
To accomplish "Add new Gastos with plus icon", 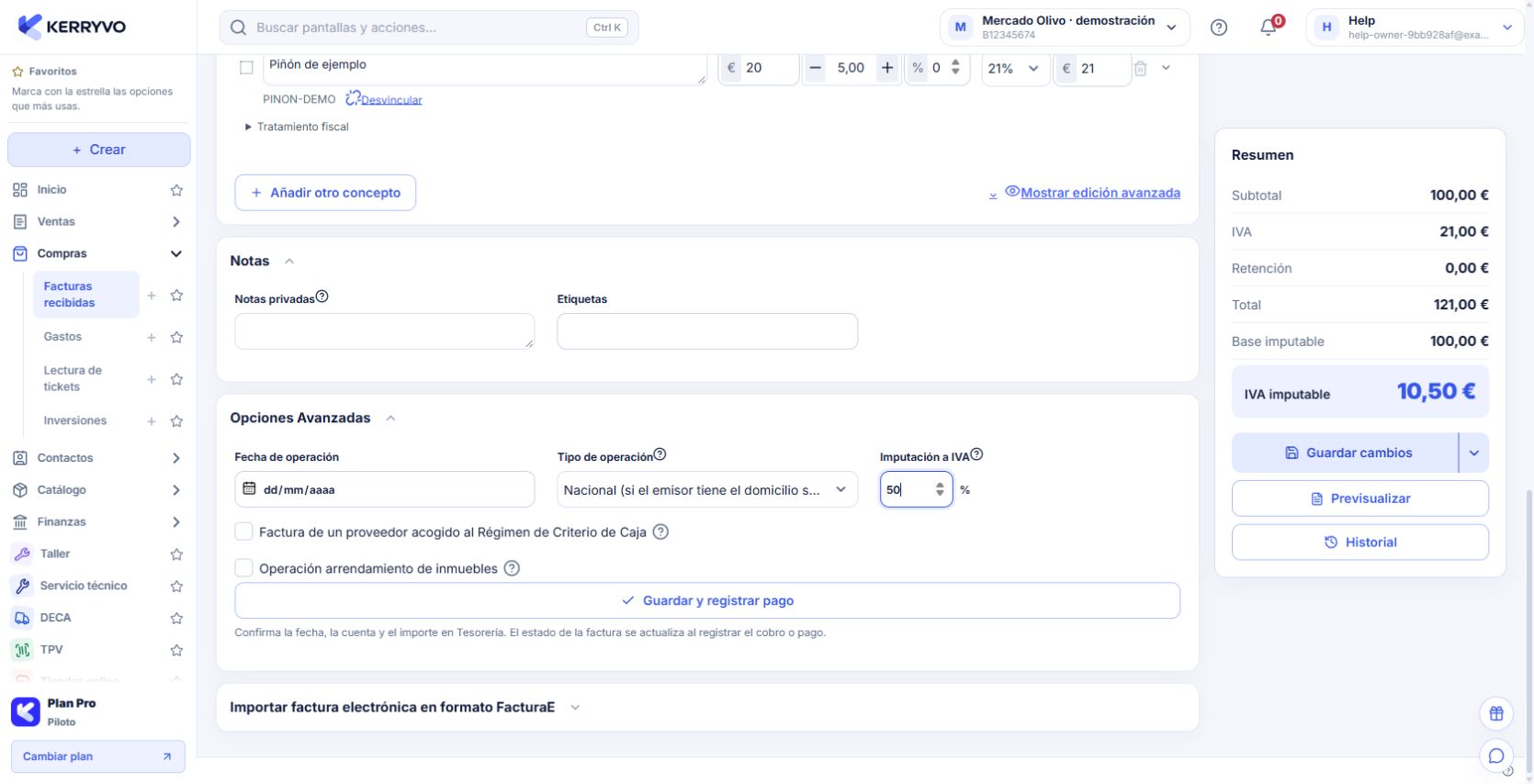I will pyautogui.click(x=152, y=338).
